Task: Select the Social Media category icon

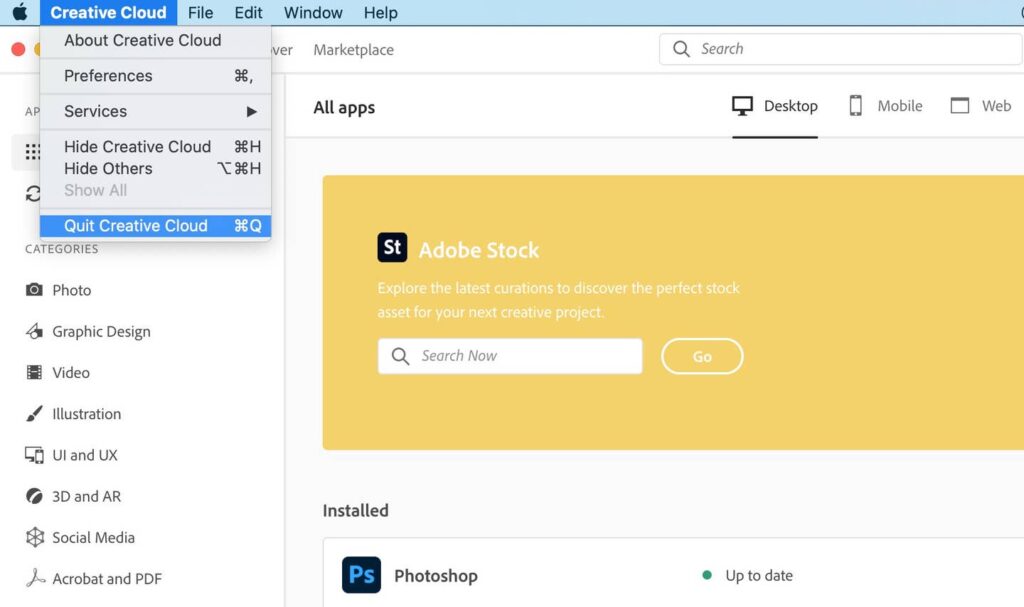Action: point(35,537)
